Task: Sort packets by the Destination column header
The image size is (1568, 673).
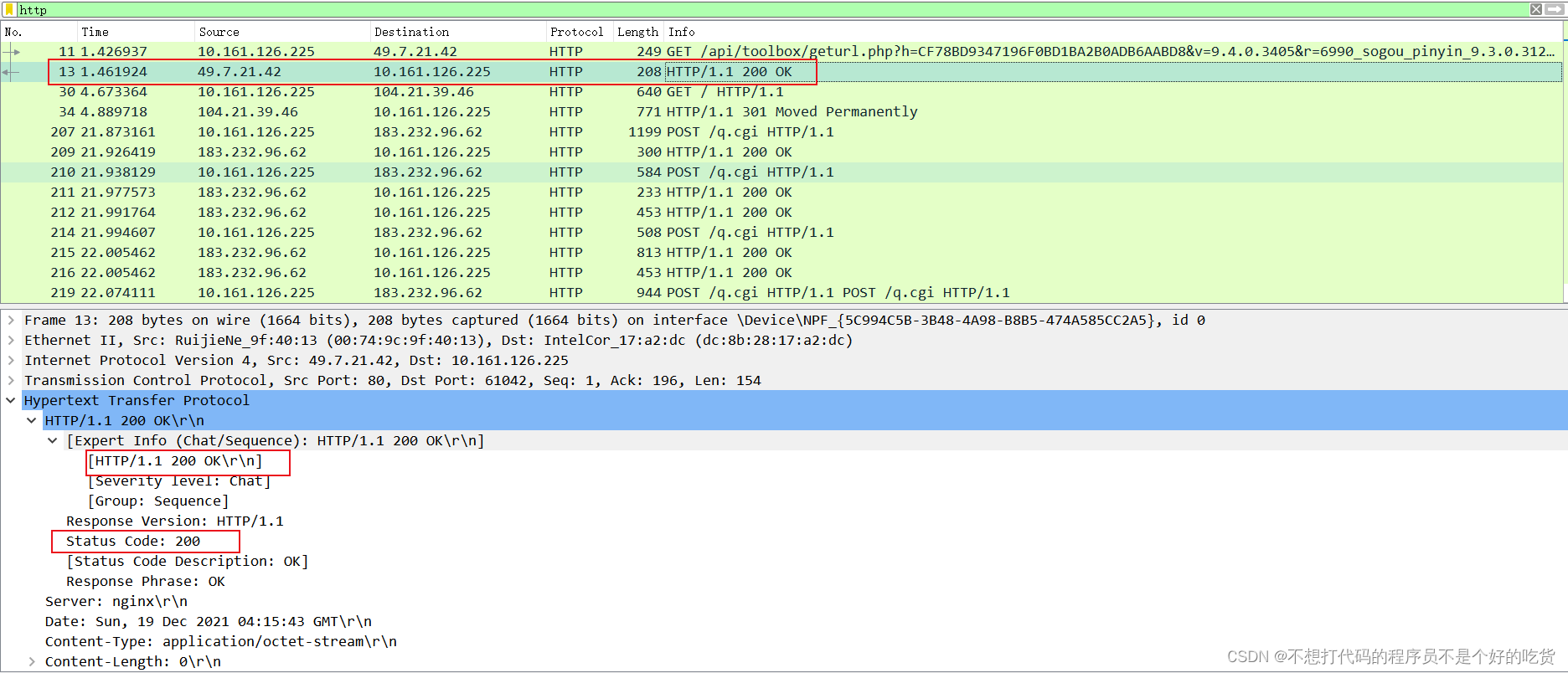Action: [x=457, y=32]
